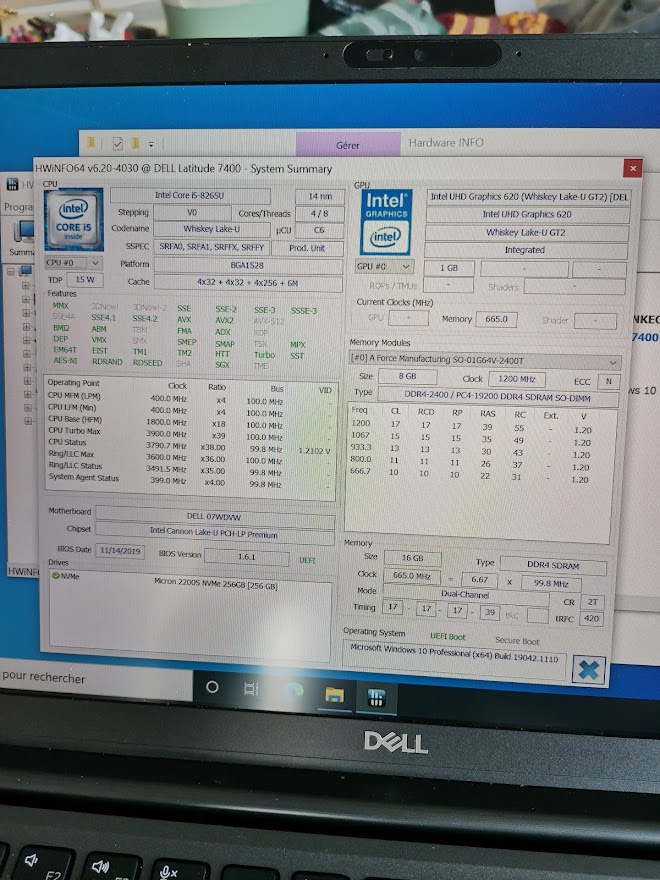Click the module clock '1200 MHz' field
This screenshot has width=660, height=880.
click(x=517, y=379)
